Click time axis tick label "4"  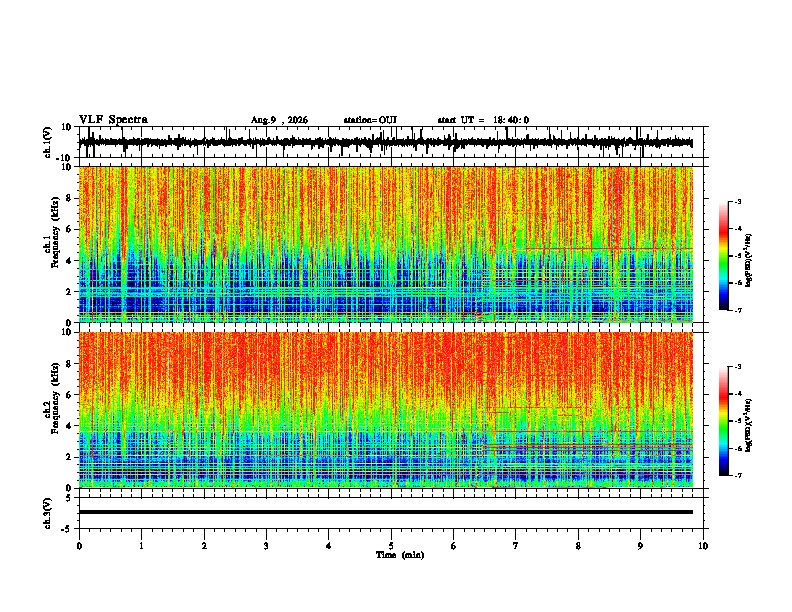pyautogui.click(x=329, y=546)
